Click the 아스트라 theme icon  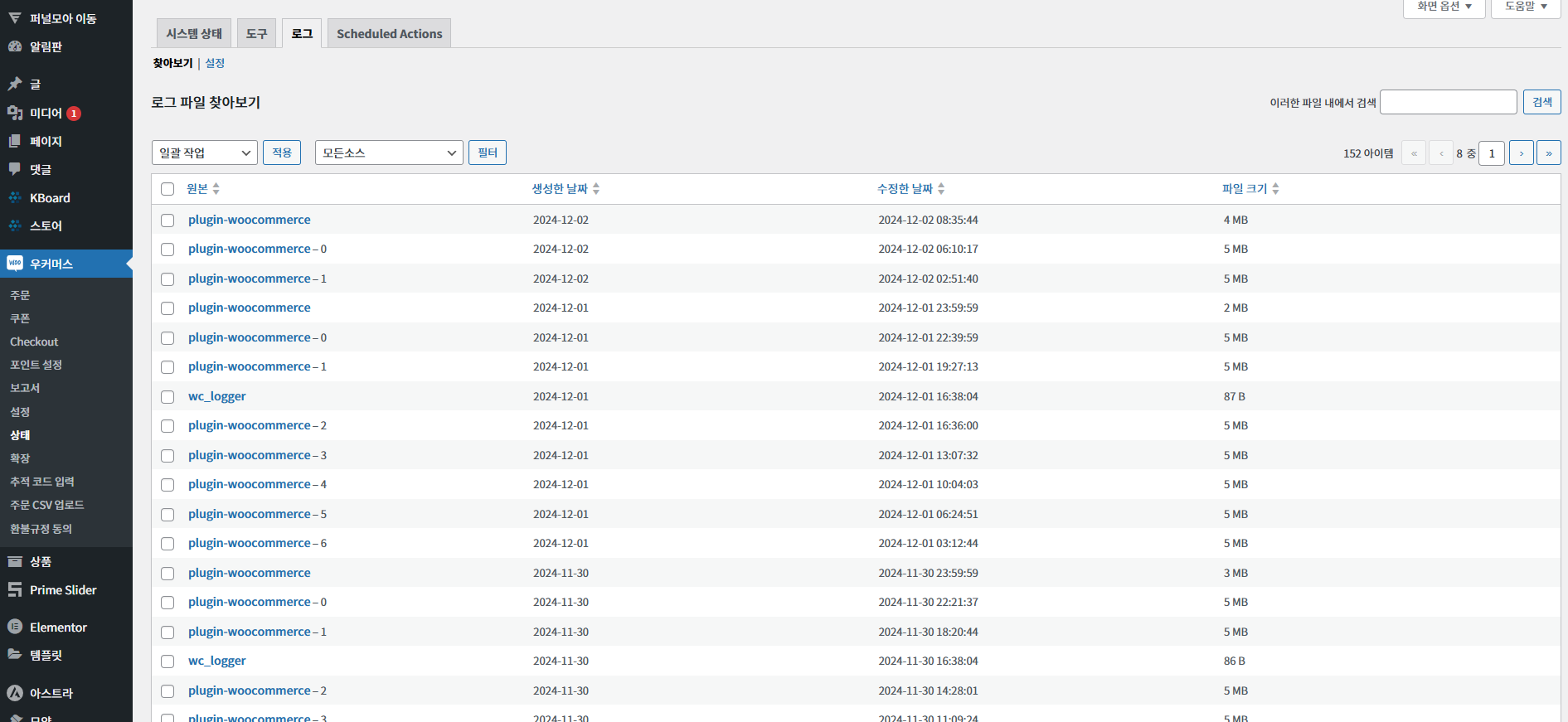point(15,693)
